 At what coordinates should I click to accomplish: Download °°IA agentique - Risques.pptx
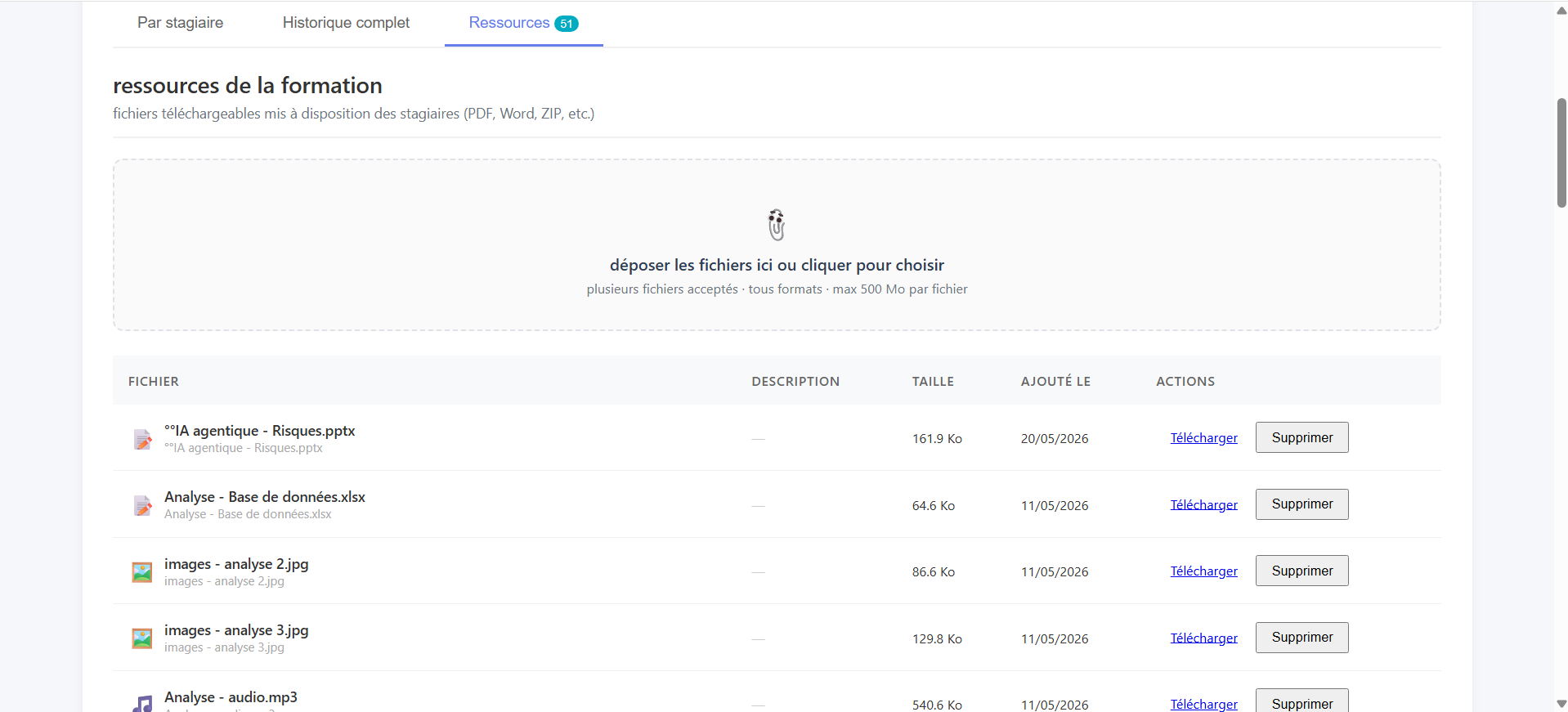(x=1203, y=438)
